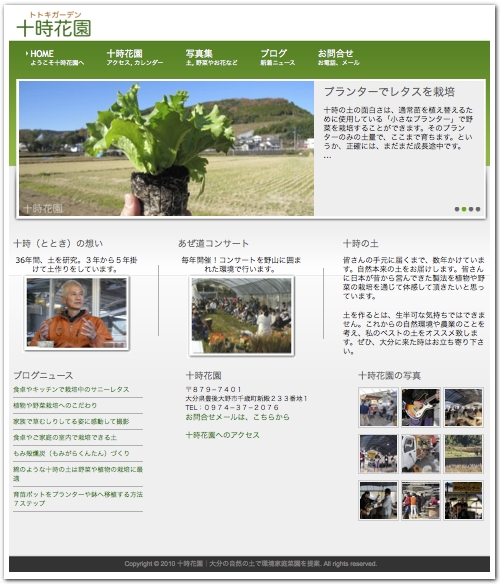Open blog post 食卓やご家庭の室内で栽培できる土
The height and width of the screenshot is (584, 500).
coord(65,437)
